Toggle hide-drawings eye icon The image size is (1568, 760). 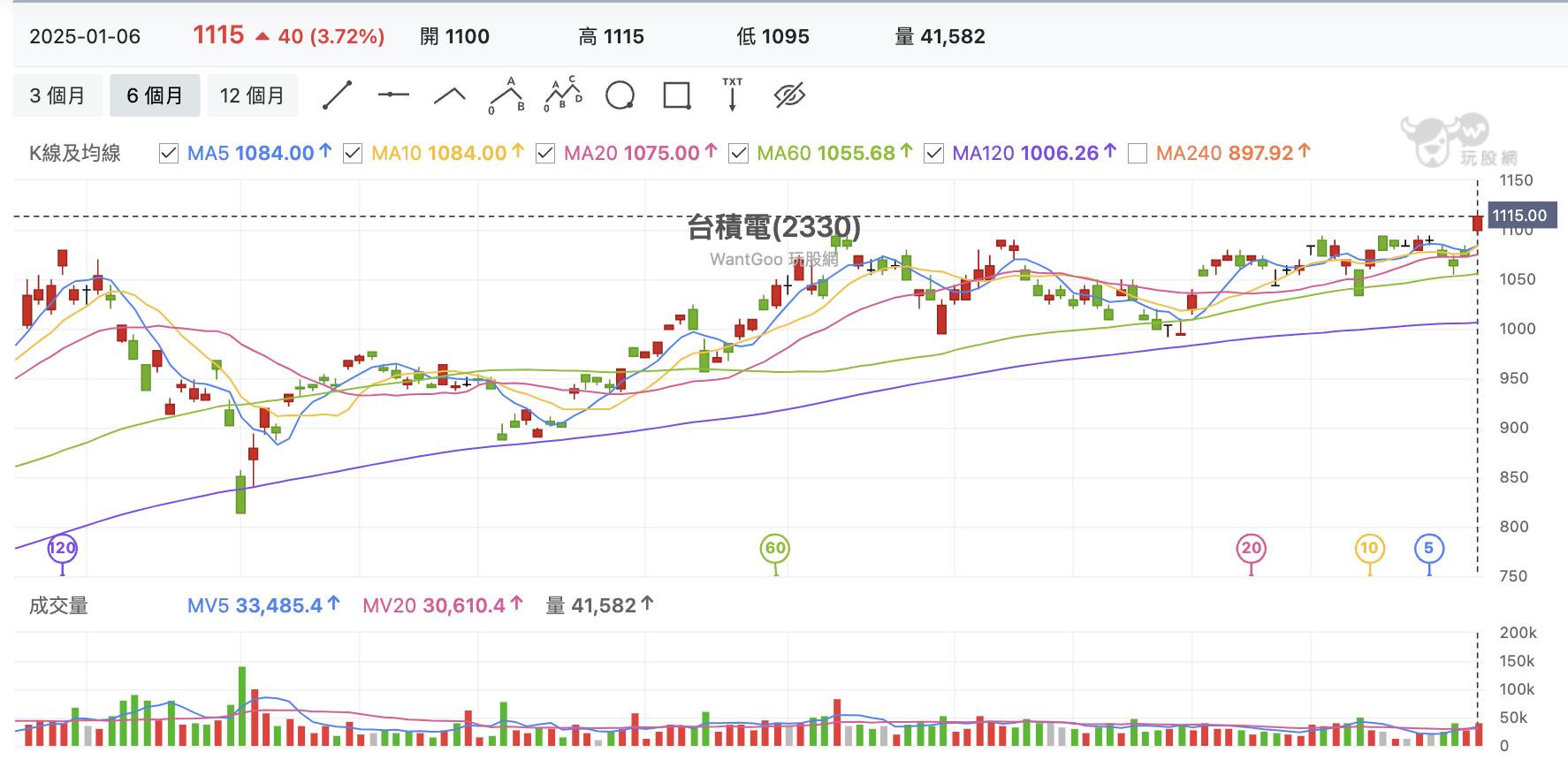[x=789, y=95]
